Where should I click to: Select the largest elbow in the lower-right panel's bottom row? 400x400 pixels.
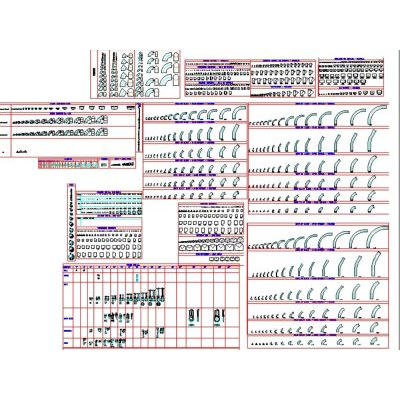click(x=374, y=341)
